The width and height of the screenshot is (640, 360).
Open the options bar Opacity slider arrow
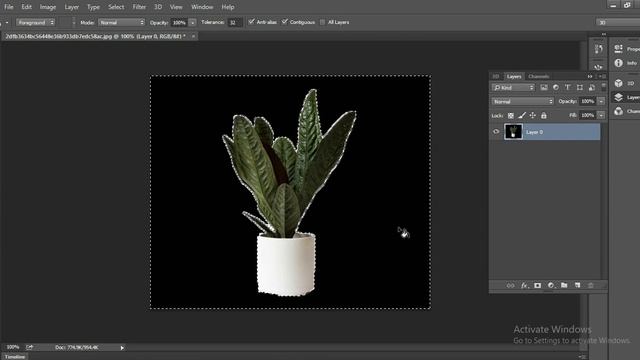point(193,23)
